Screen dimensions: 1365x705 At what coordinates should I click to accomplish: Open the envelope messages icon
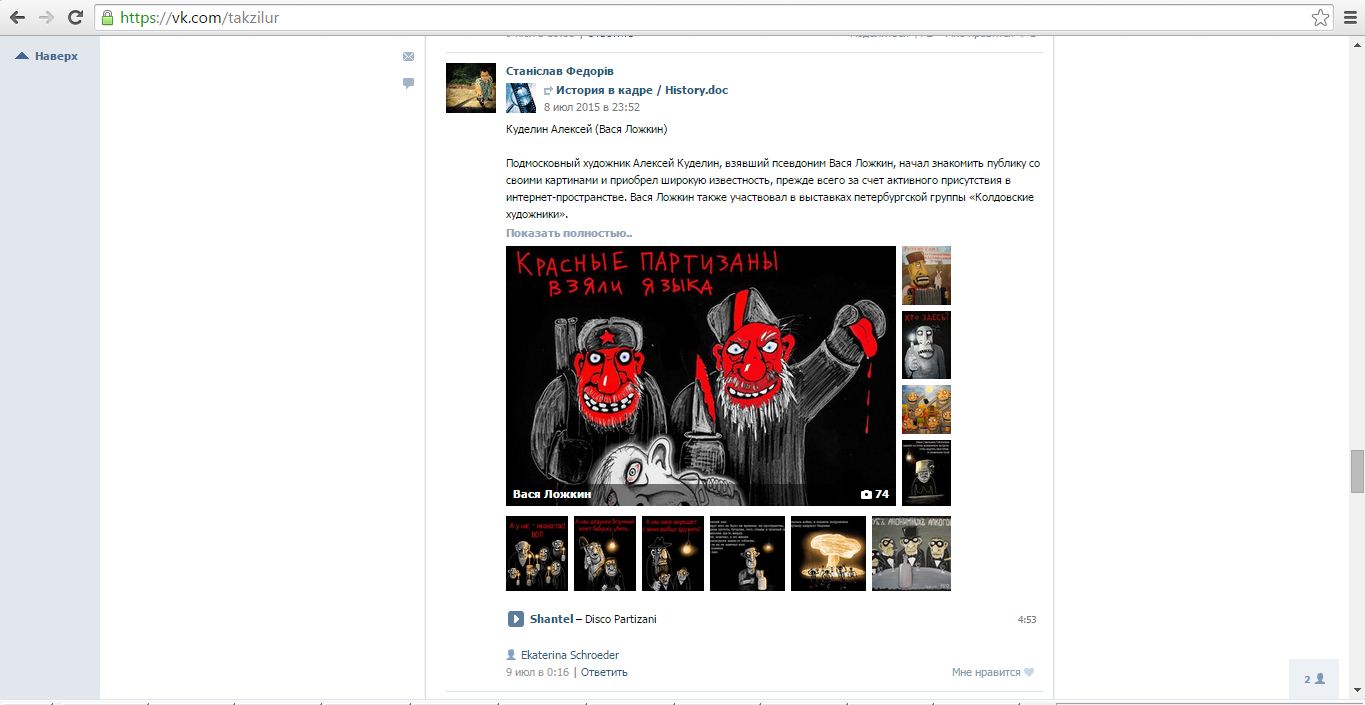pyautogui.click(x=408, y=57)
